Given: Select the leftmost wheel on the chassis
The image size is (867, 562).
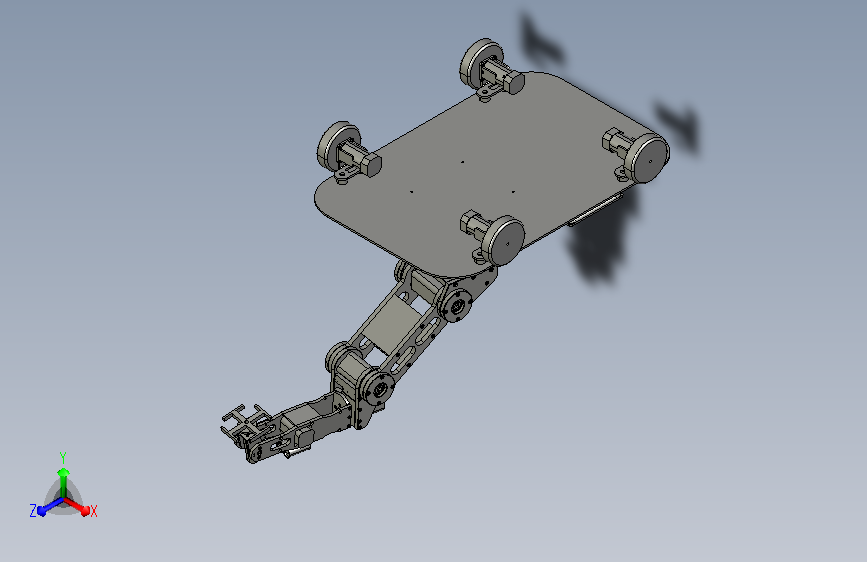Looking at the screenshot, I should 338,146.
